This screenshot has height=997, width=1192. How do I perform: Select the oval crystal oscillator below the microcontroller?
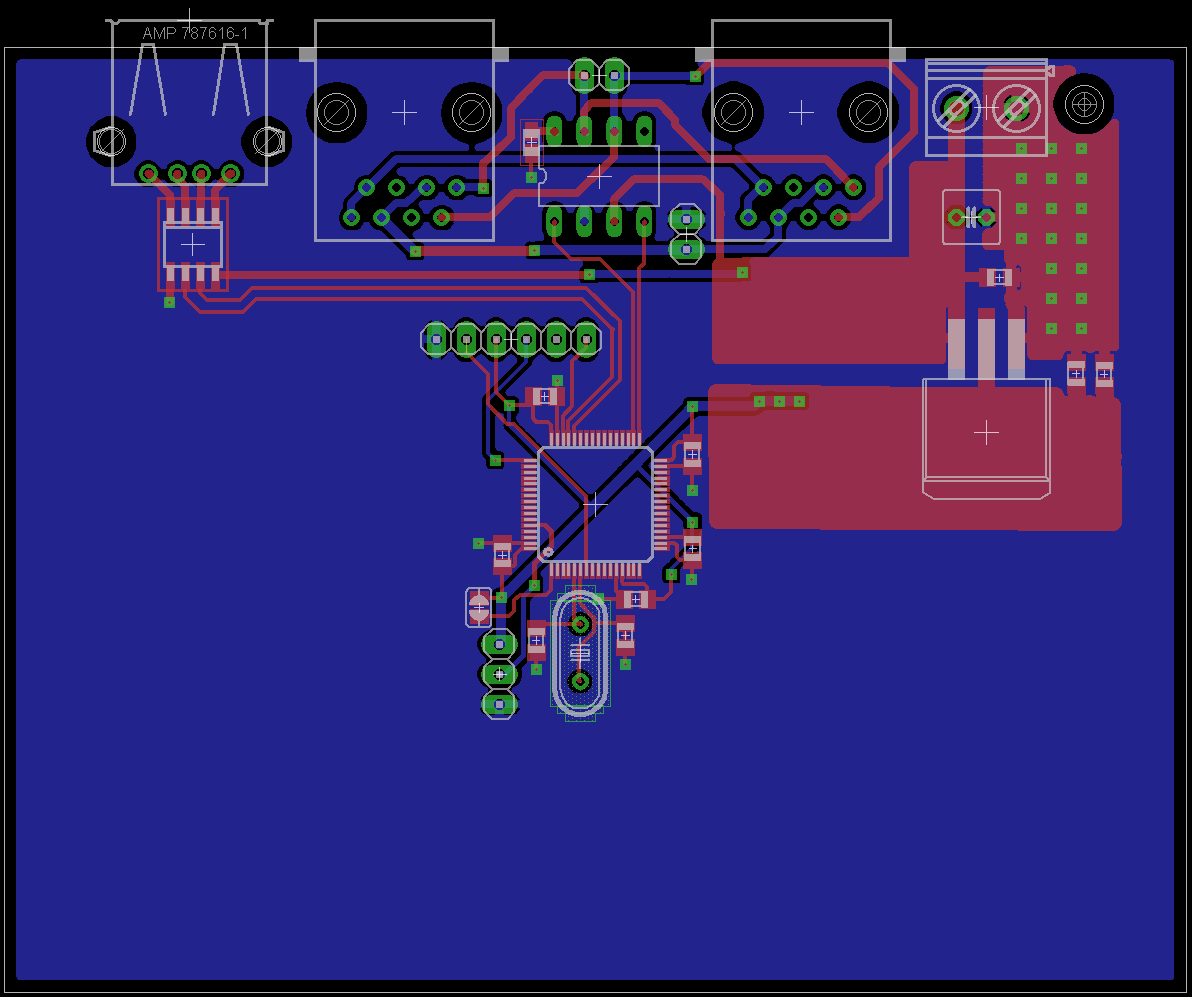pyautogui.click(x=580, y=653)
